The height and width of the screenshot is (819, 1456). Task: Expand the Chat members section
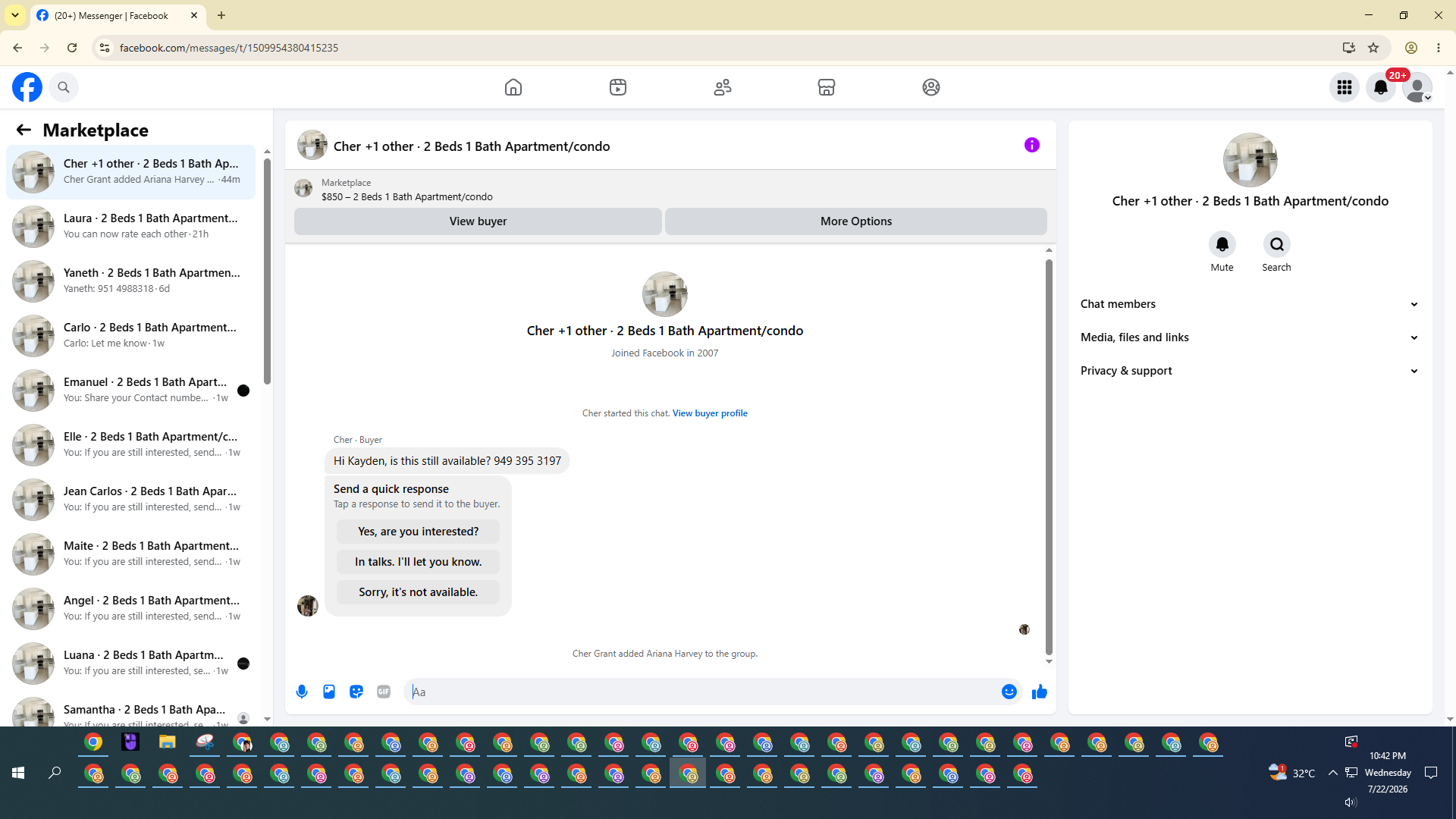coord(1250,304)
